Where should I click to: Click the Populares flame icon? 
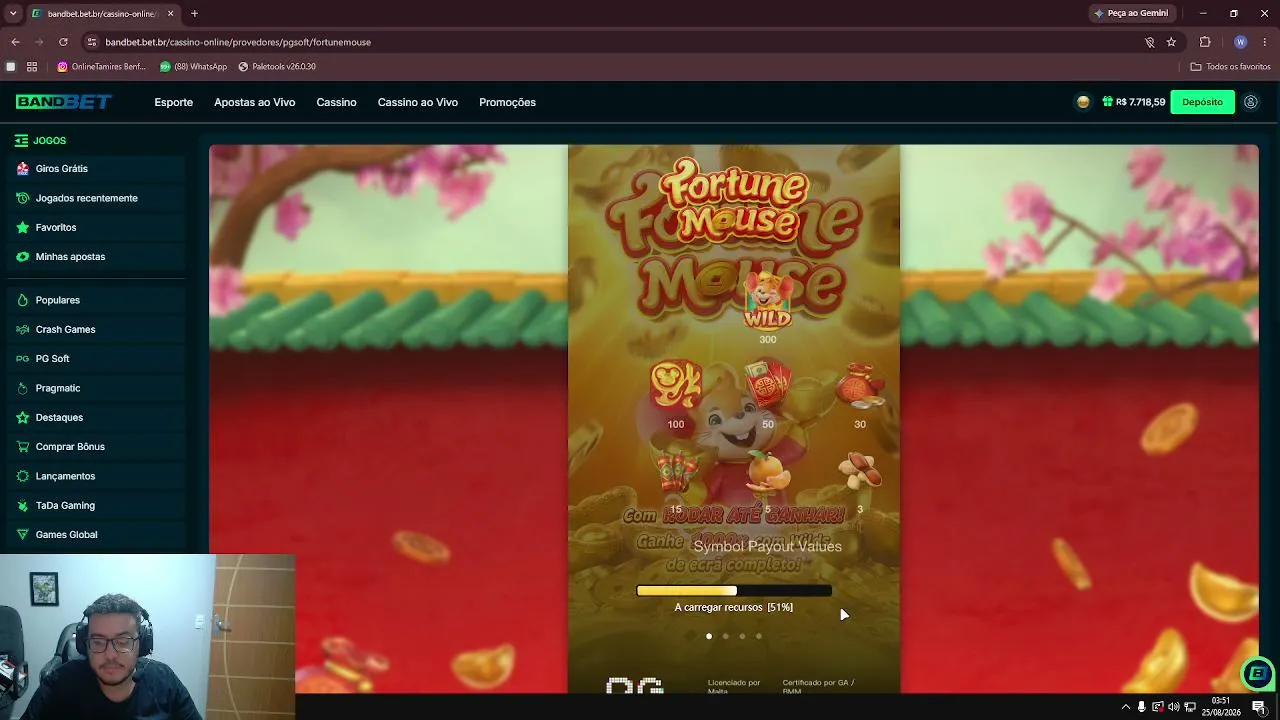tap(23, 300)
